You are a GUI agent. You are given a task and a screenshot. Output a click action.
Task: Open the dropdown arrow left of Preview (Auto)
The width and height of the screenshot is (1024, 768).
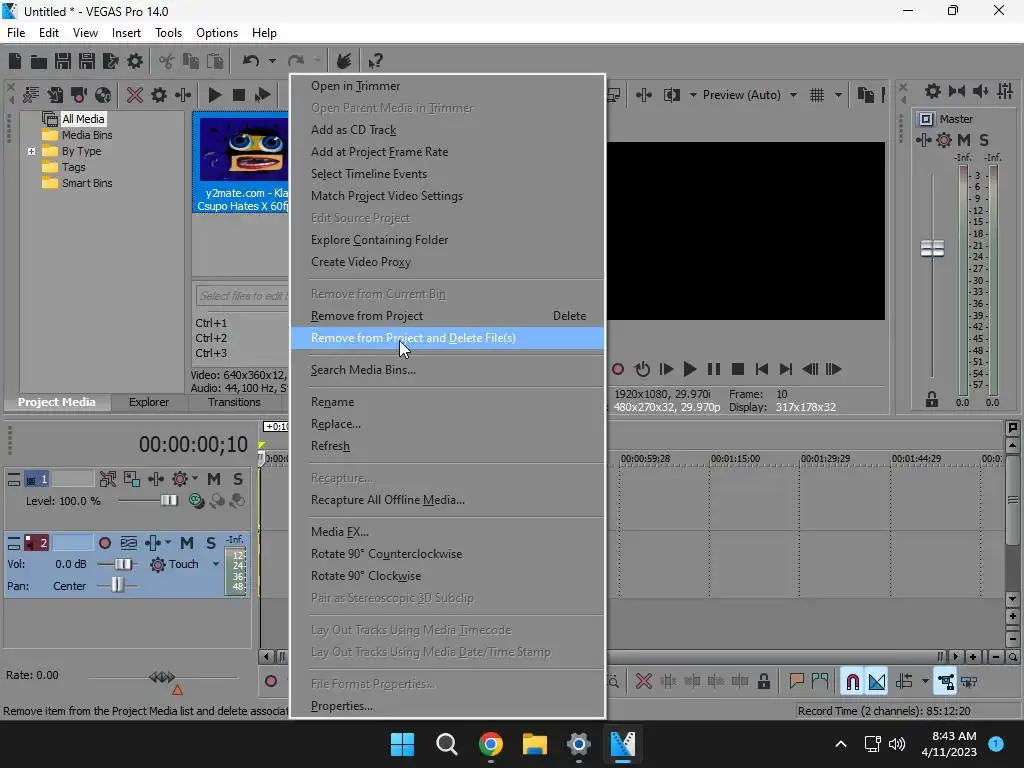[693, 95]
